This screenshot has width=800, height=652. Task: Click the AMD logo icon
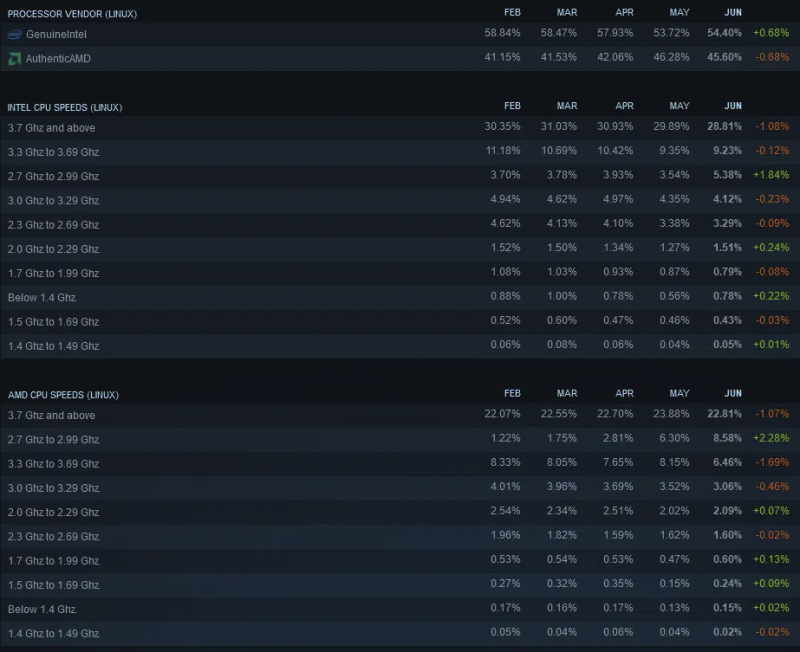coord(14,59)
